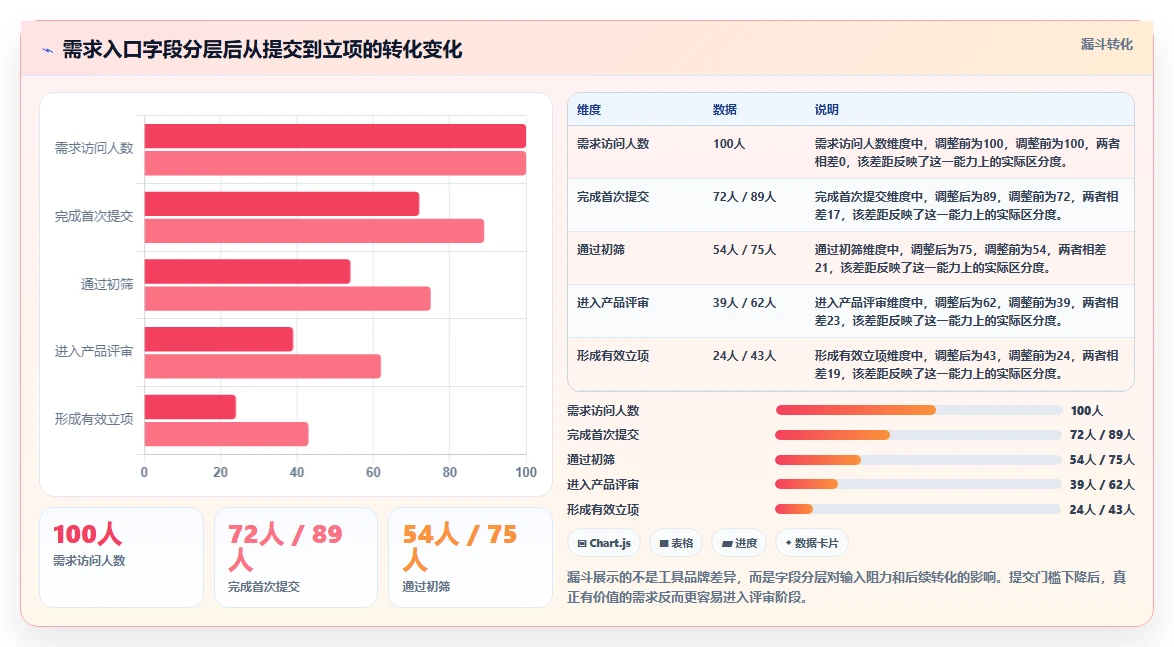
Task: Click the dark bar for 完成首次提交 in chart
Action: tap(282, 204)
